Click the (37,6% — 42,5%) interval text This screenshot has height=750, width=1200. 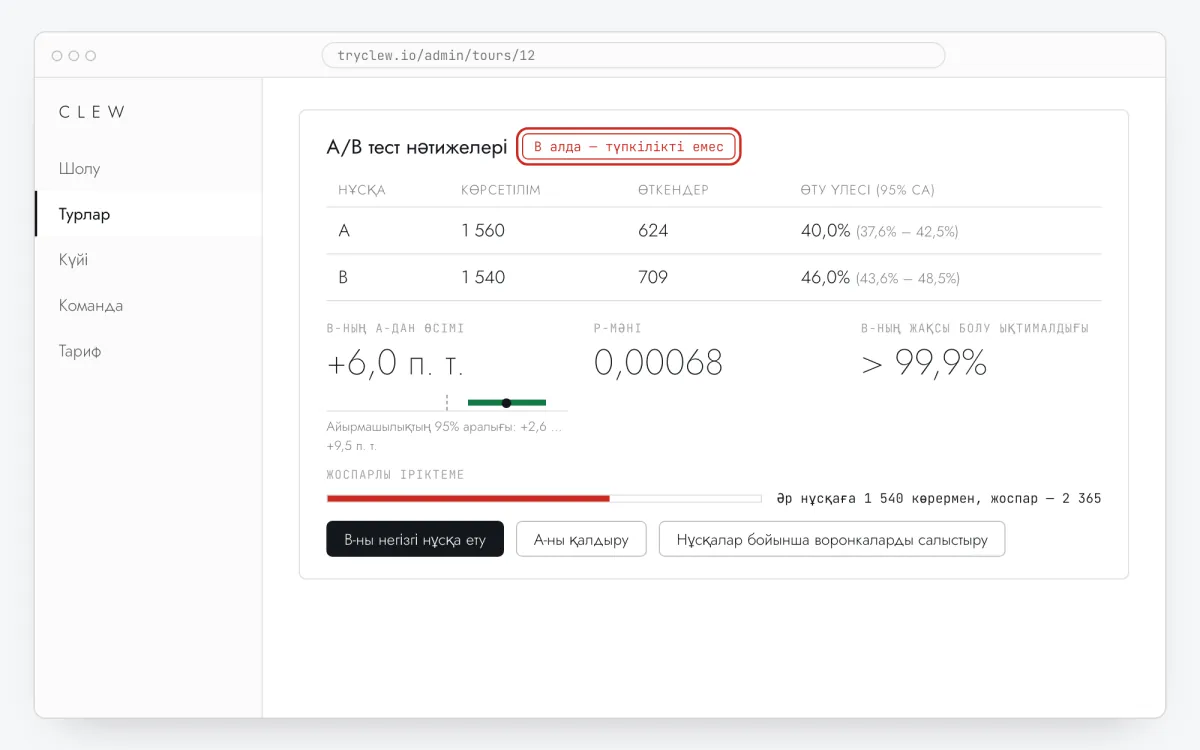tap(907, 232)
